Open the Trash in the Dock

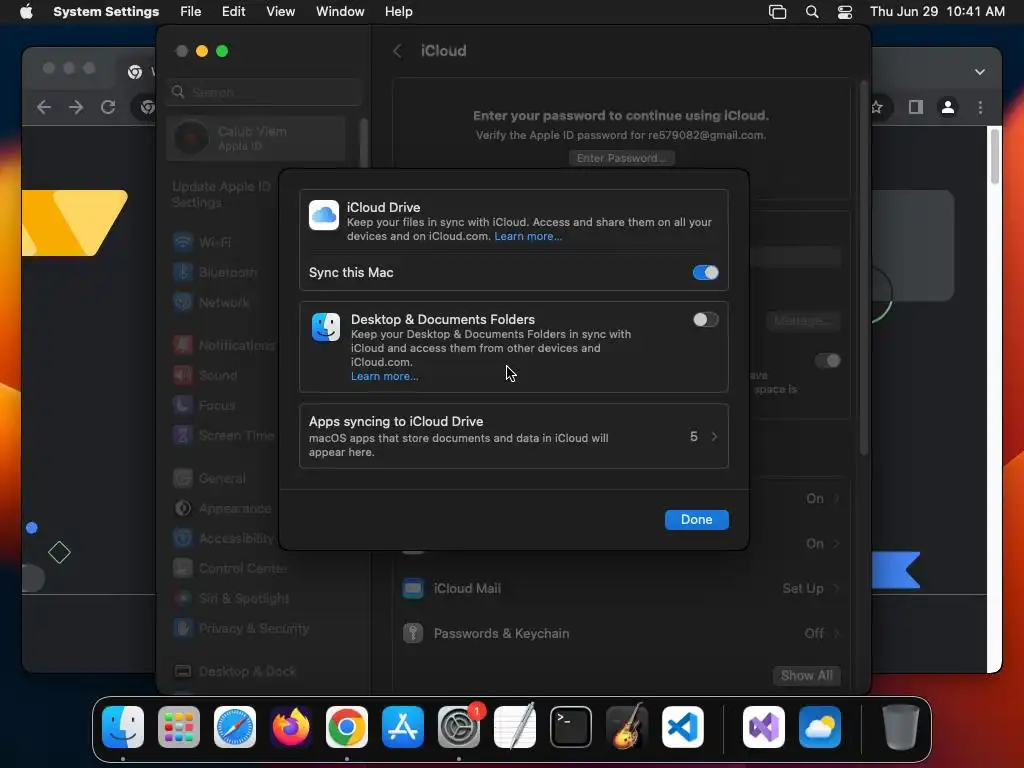pyautogui.click(x=901, y=727)
